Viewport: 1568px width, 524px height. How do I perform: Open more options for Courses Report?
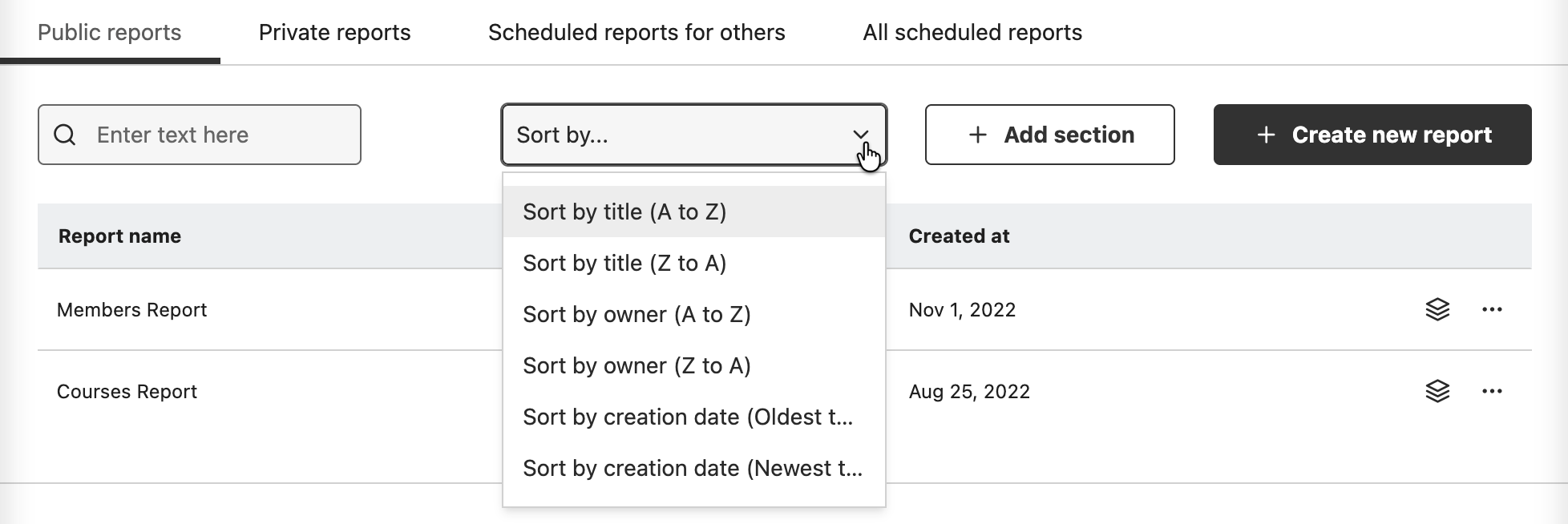pos(1492,391)
